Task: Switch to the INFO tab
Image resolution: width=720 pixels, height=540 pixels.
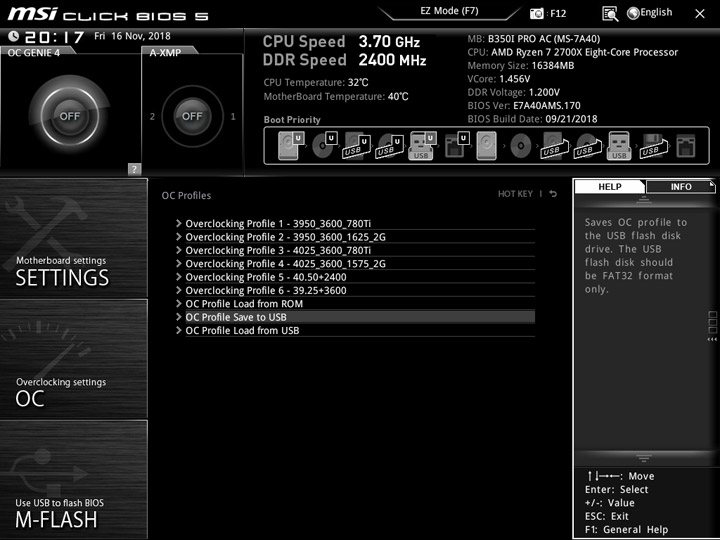Action: [x=681, y=186]
